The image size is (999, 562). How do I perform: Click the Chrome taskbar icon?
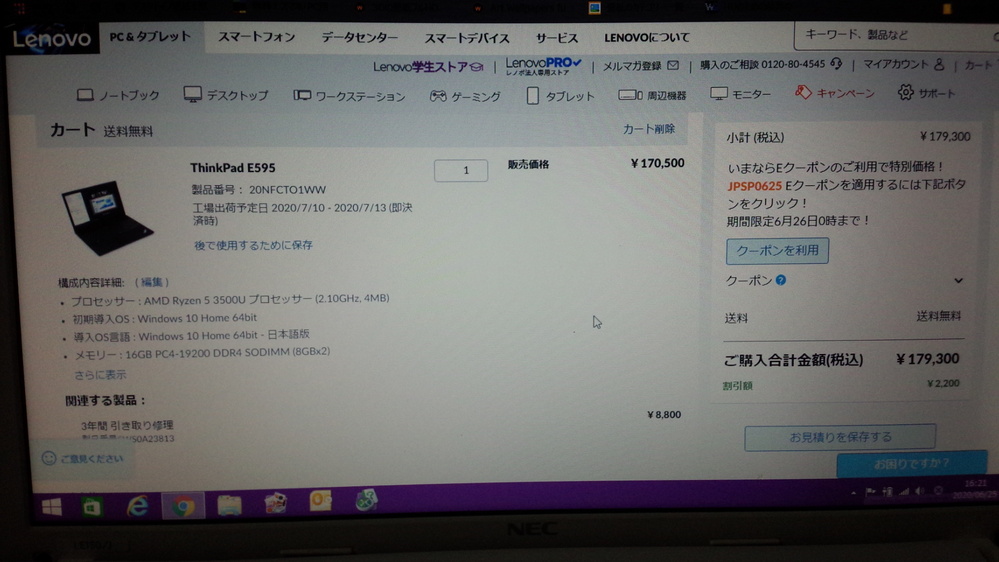(x=183, y=507)
